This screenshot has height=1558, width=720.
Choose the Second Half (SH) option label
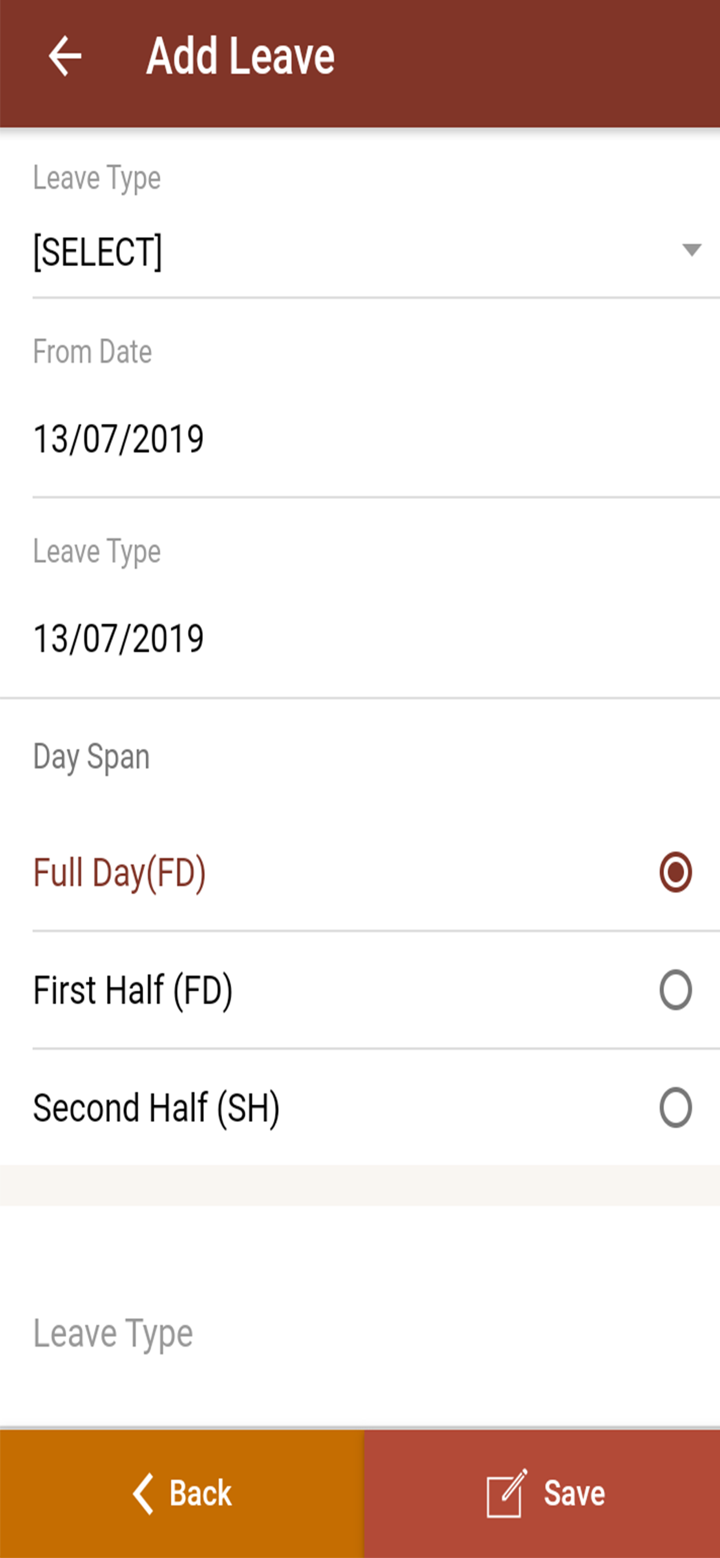[156, 1108]
